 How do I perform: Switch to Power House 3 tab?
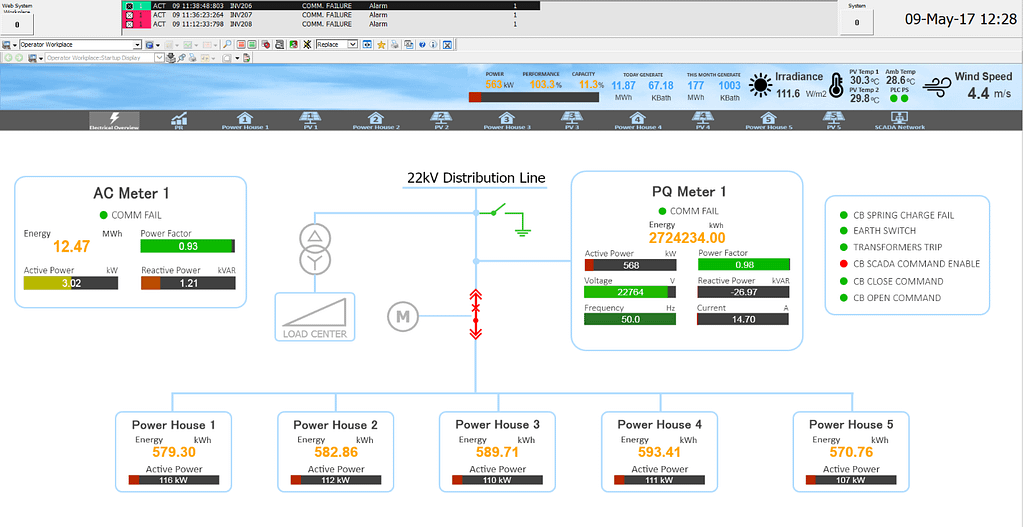(507, 120)
